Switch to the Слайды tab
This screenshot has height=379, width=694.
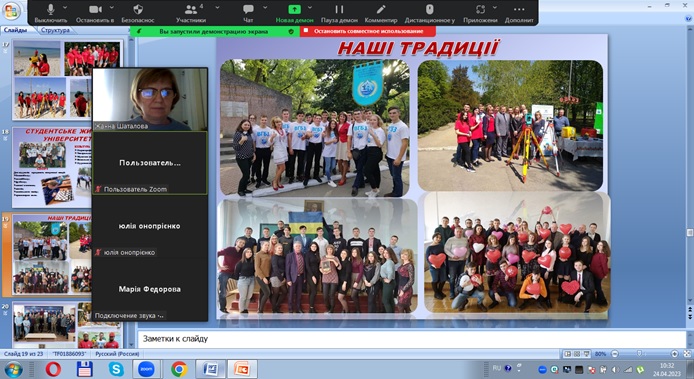(15, 30)
